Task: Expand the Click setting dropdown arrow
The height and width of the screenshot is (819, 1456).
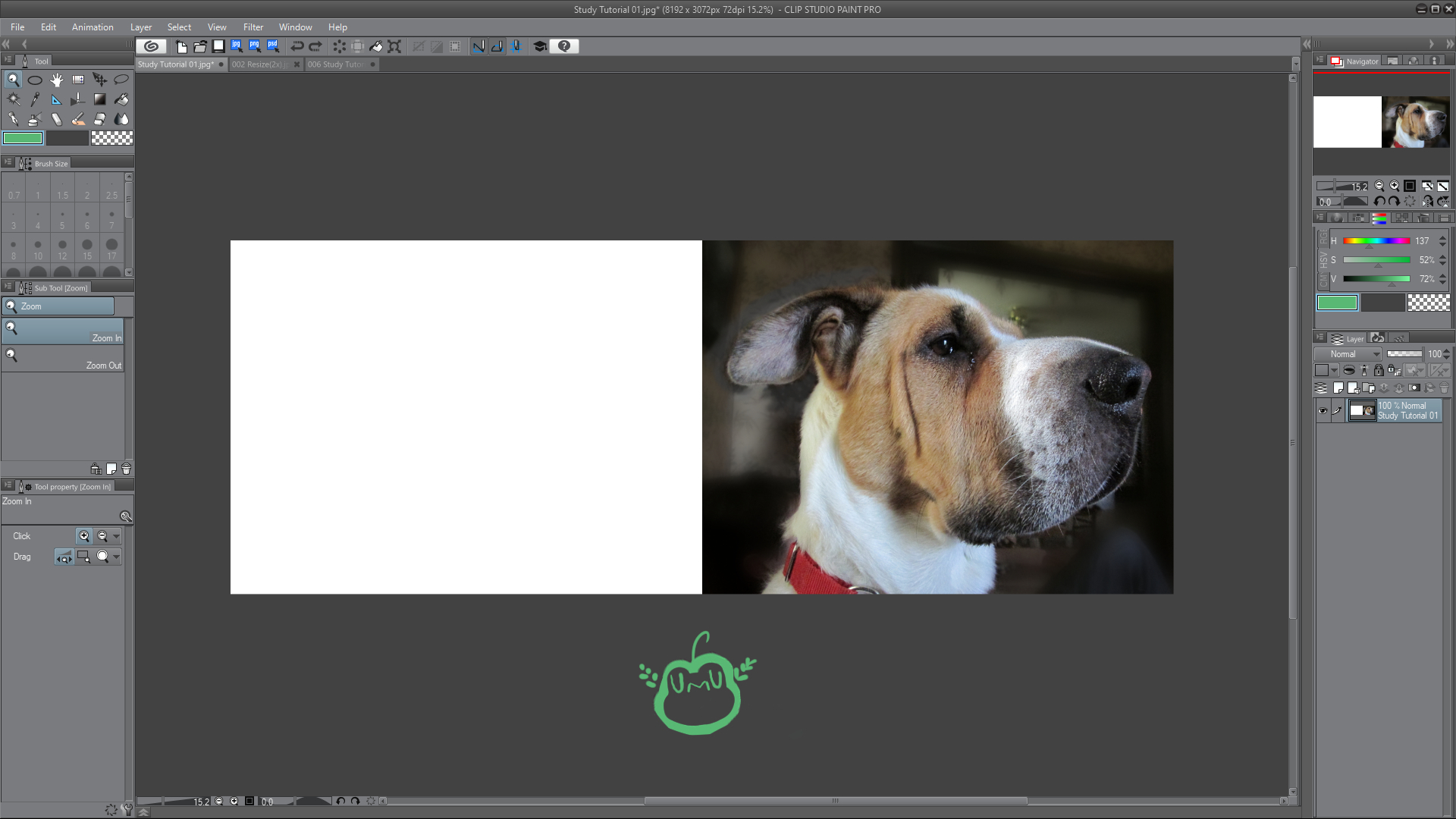Action: 116,536
